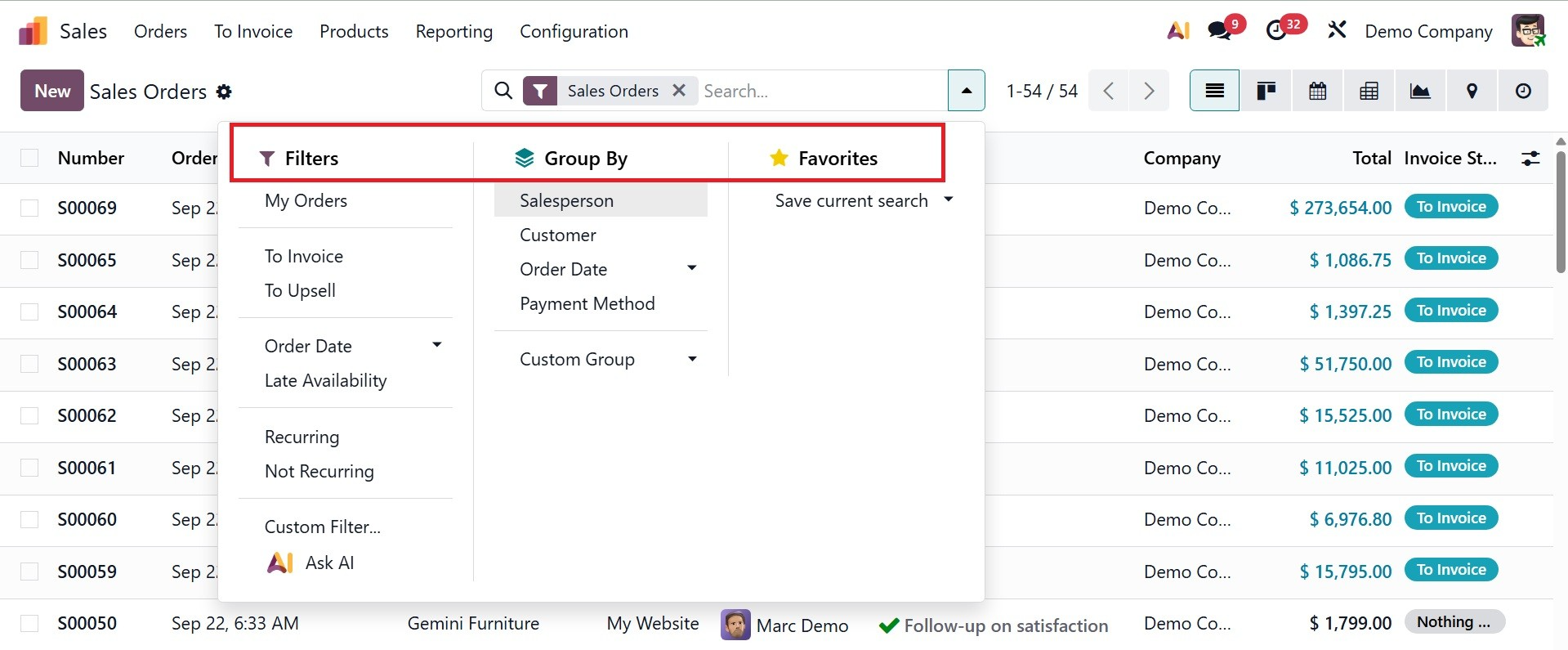Screen dimensions: 1568x650
Task: Collapse the search options dropdown toggle
Action: coord(967,91)
